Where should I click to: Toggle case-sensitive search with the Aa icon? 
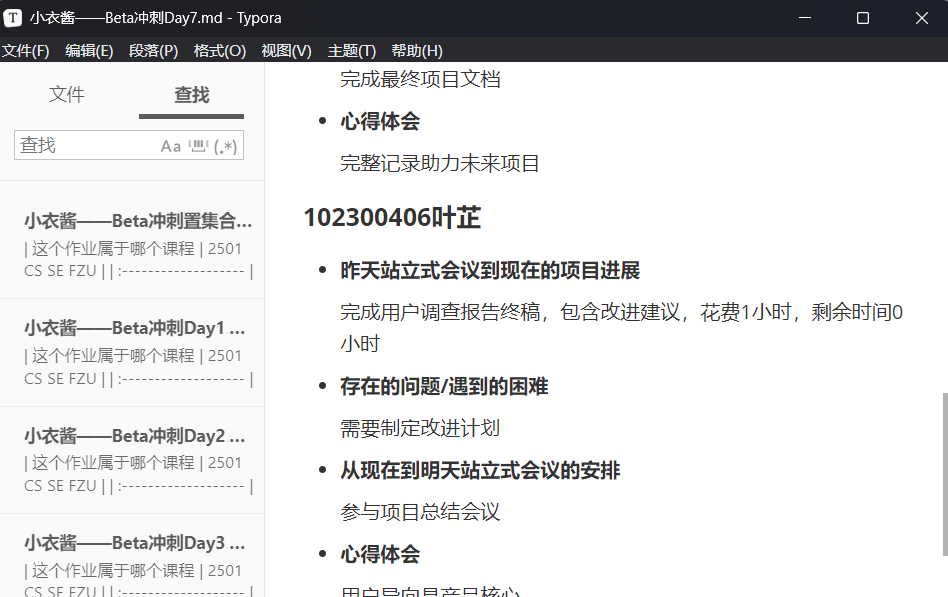point(170,145)
